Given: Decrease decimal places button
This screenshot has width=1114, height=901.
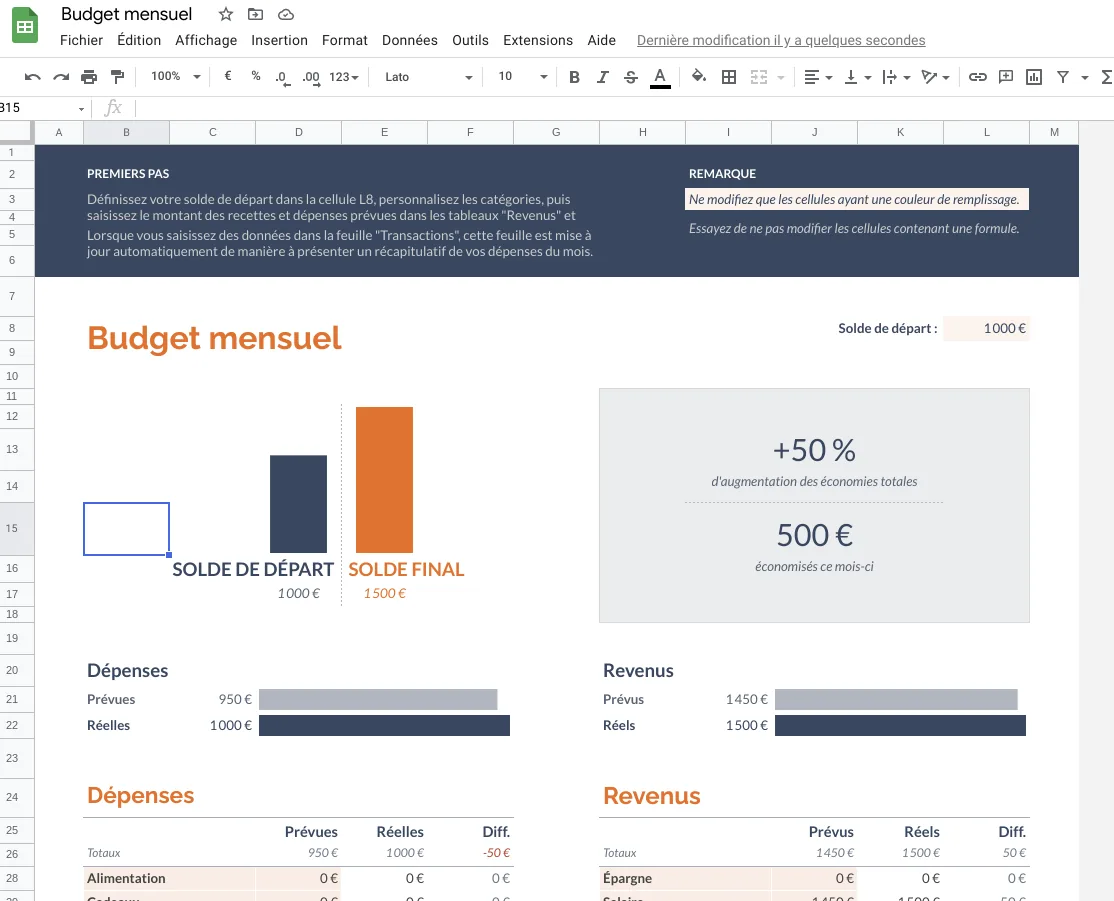Looking at the screenshot, I should pyautogui.click(x=283, y=77).
